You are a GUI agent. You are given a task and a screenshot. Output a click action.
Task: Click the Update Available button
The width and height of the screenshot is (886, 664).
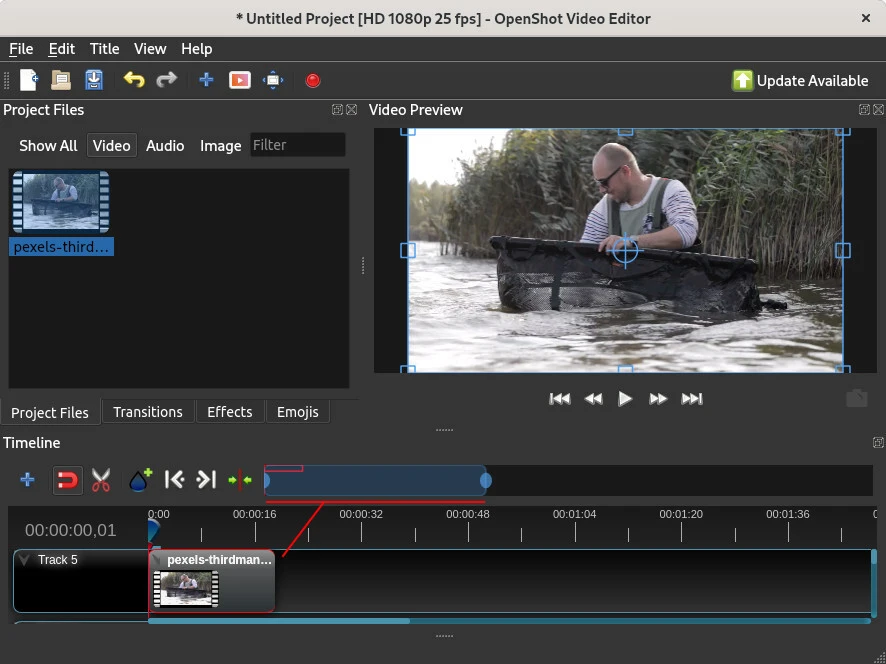point(800,81)
